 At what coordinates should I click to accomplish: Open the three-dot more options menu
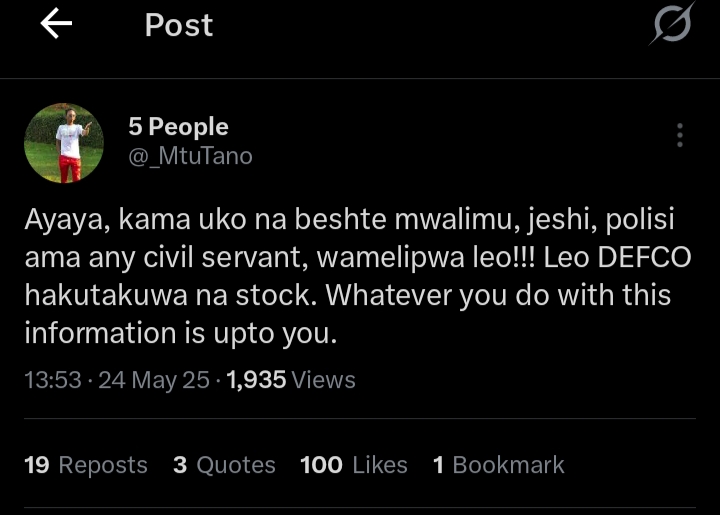(680, 135)
